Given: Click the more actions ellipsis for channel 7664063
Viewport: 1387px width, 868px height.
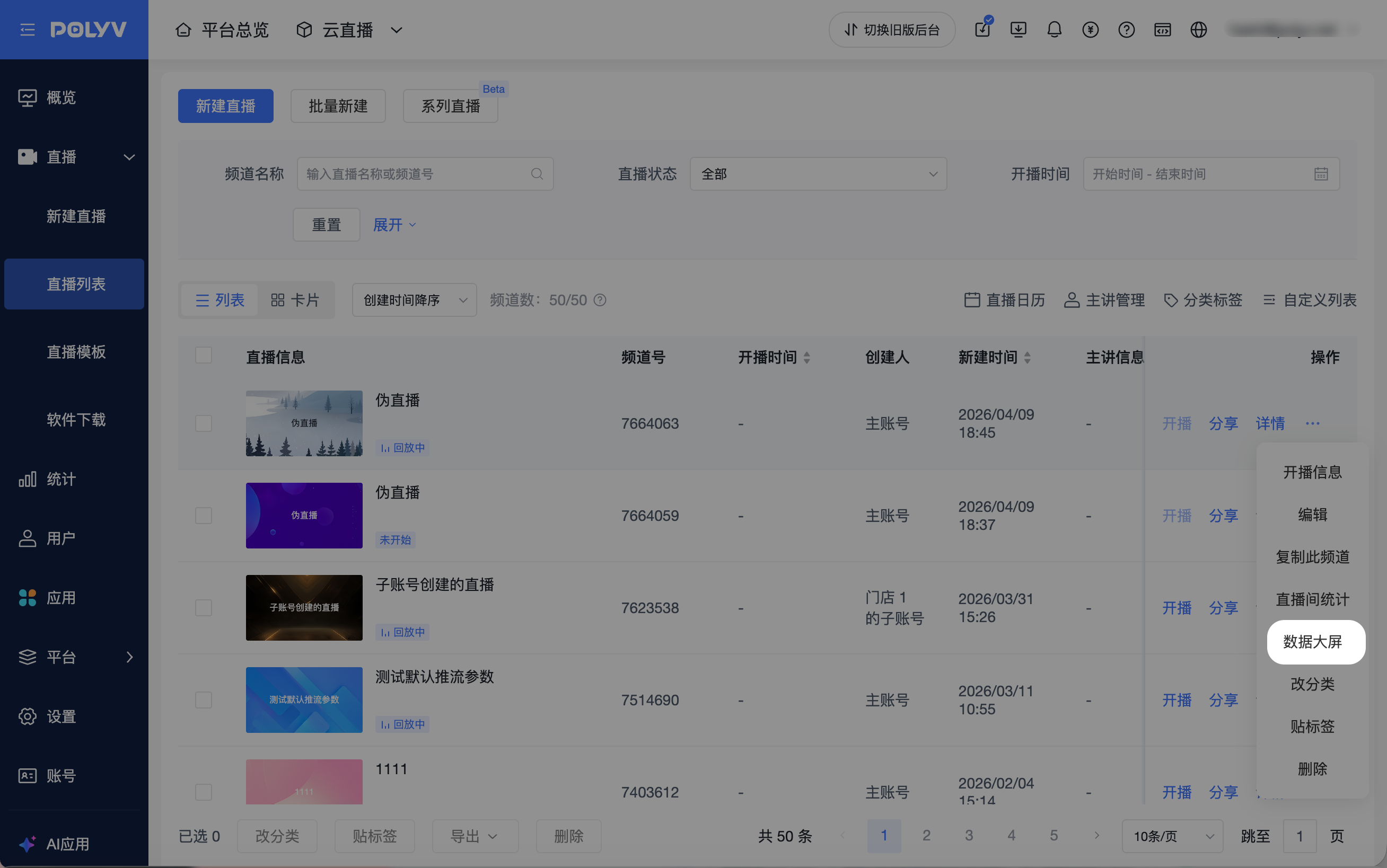Looking at the screenshot, I should pyautogui.click(x=1312, y=424).
